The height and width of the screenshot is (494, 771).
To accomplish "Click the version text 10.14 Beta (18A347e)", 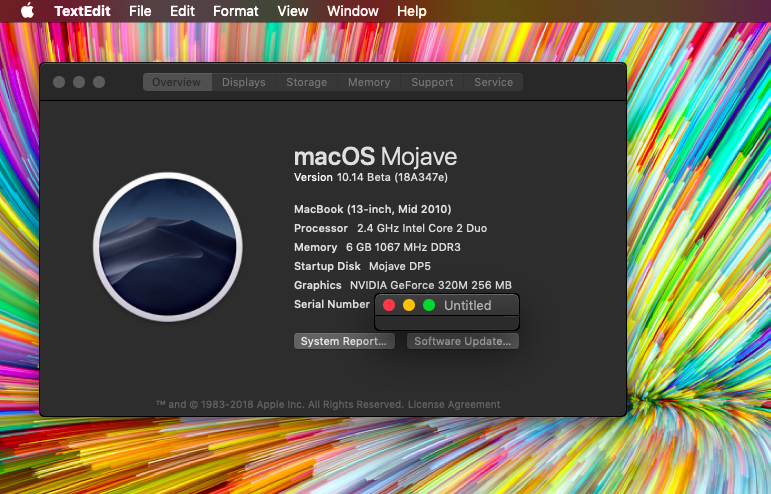I will pos(392,177).
